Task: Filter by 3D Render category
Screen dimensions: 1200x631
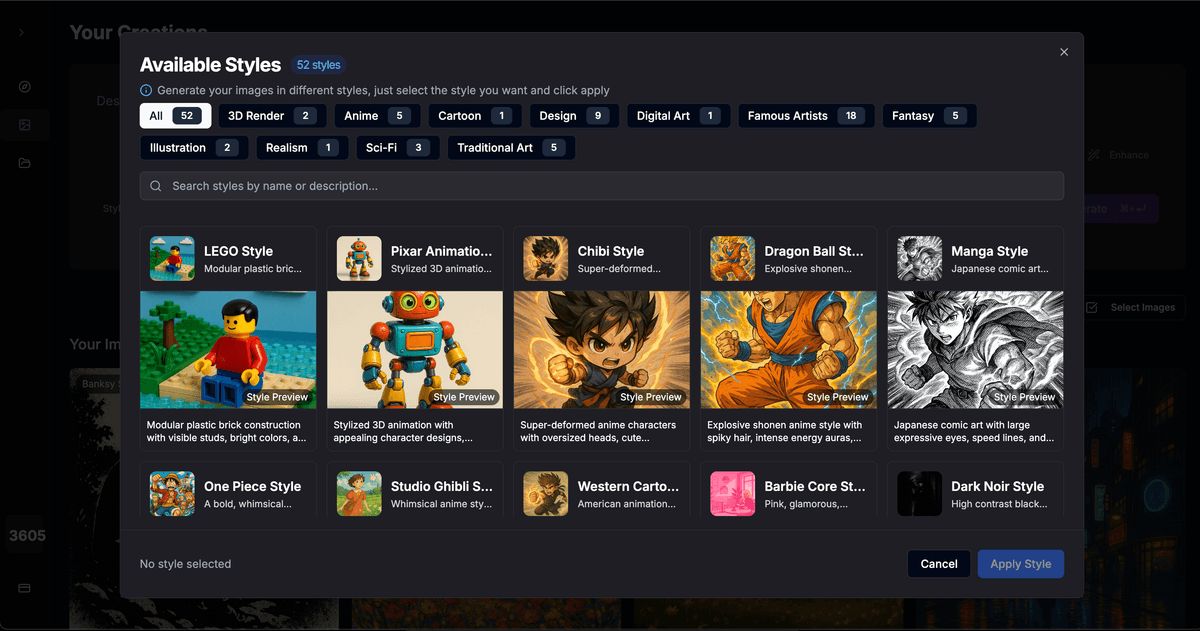Action: [272, 116]
